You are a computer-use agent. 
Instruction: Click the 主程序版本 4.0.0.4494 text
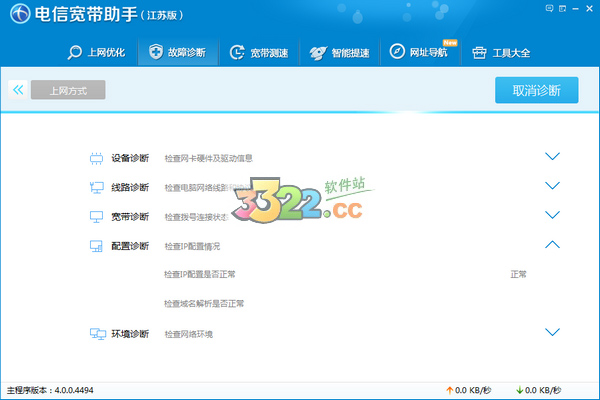click(50, 390)
